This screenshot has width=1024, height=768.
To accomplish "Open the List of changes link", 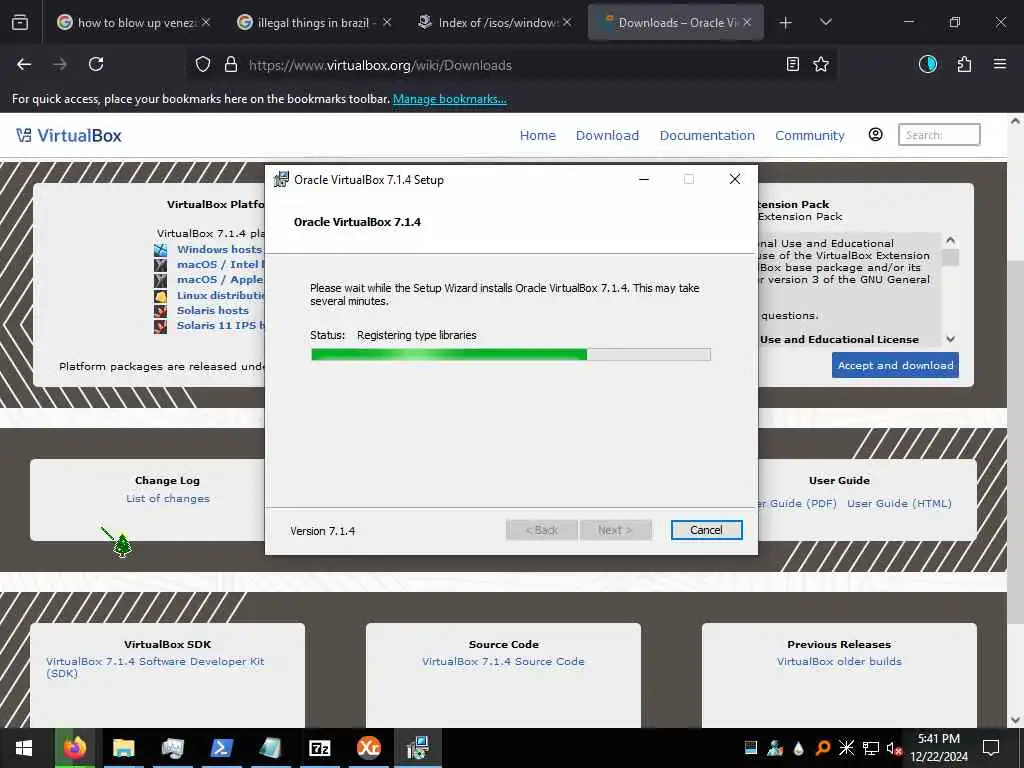I will 168,498.
